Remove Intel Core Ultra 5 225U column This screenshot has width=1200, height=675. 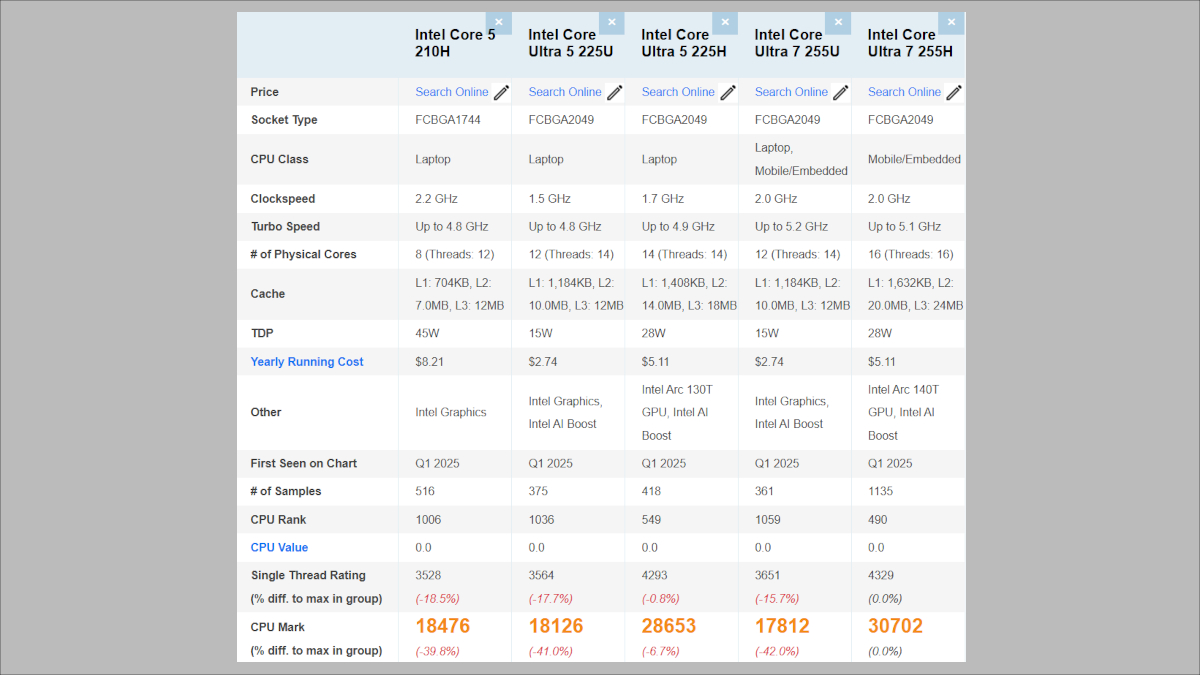(612, 23)
